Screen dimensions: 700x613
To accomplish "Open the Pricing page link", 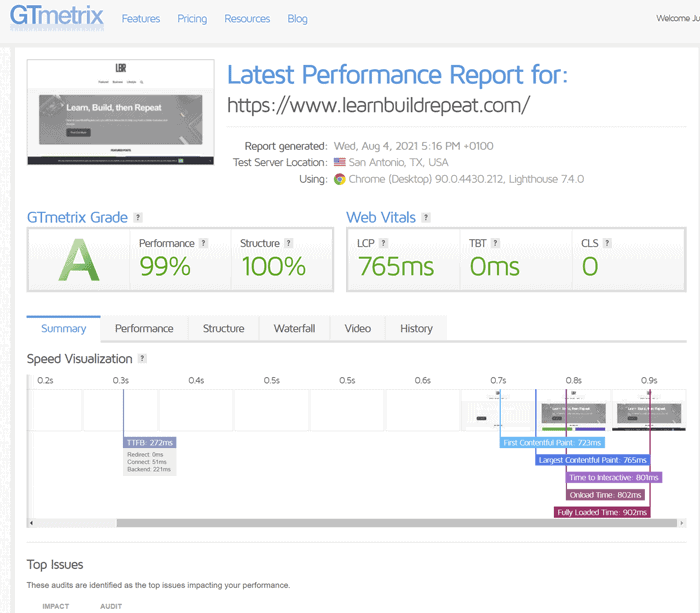I will 192,19.
